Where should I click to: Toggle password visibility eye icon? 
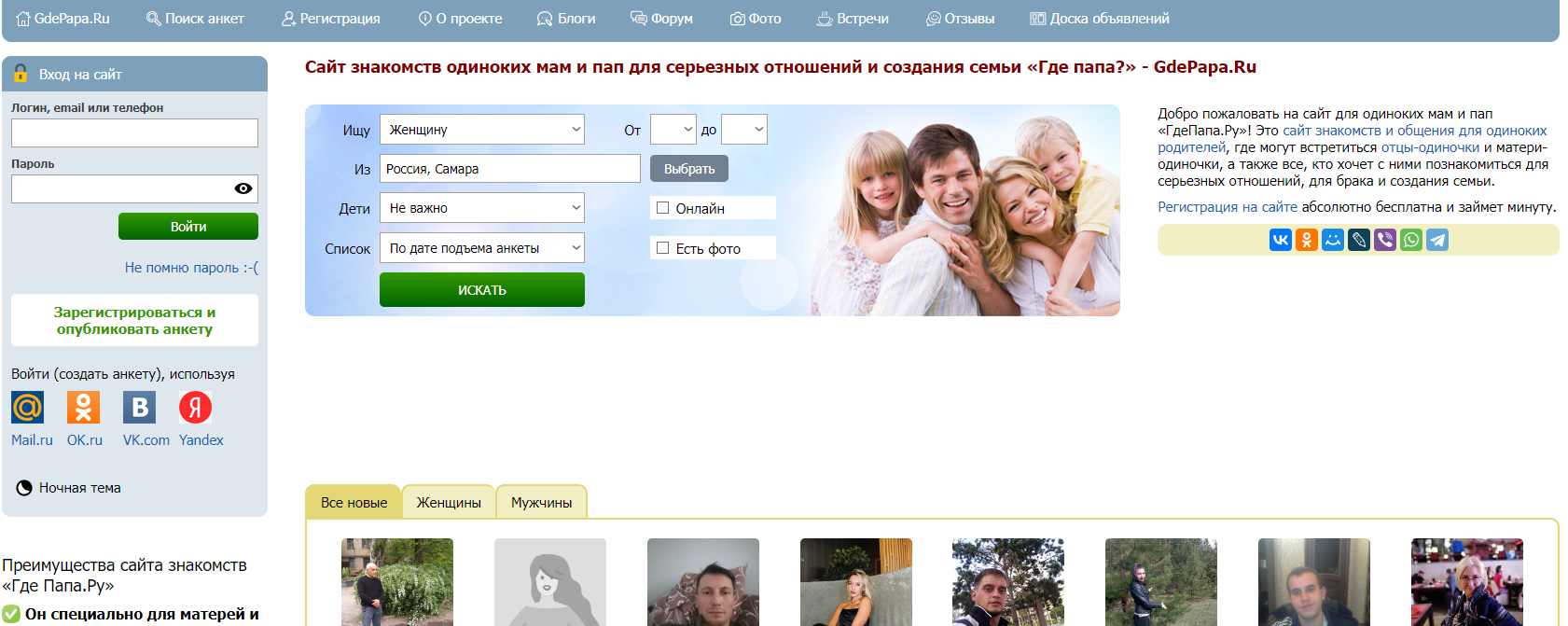coord(243,188)
